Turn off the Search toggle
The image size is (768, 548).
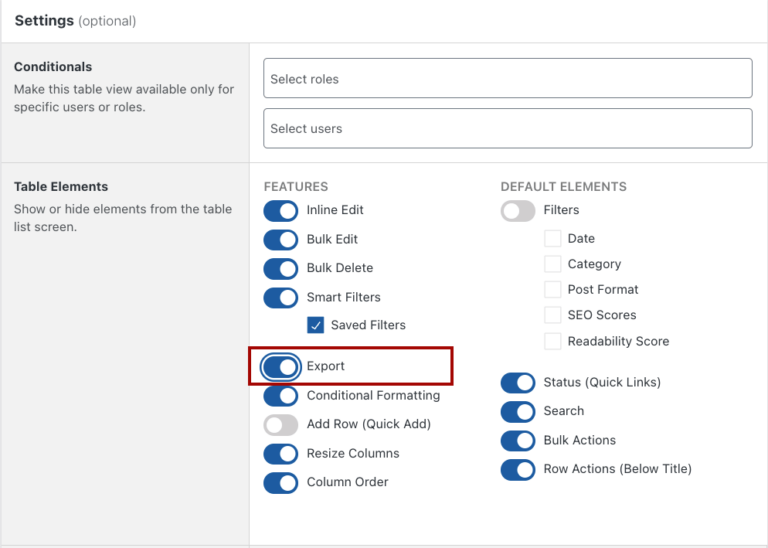tap(518, 412)
